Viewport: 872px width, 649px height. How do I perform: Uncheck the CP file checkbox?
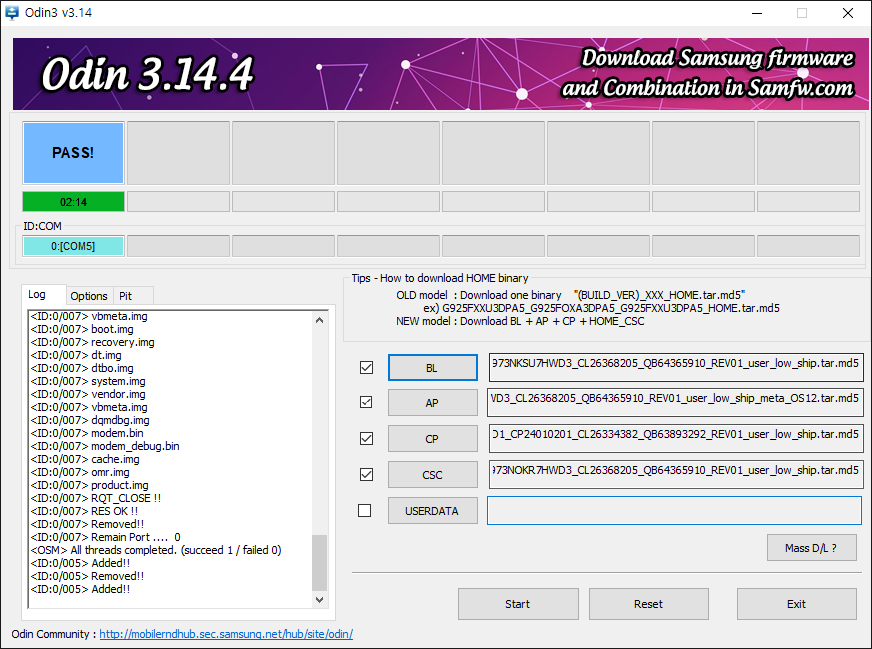point(366,438)
